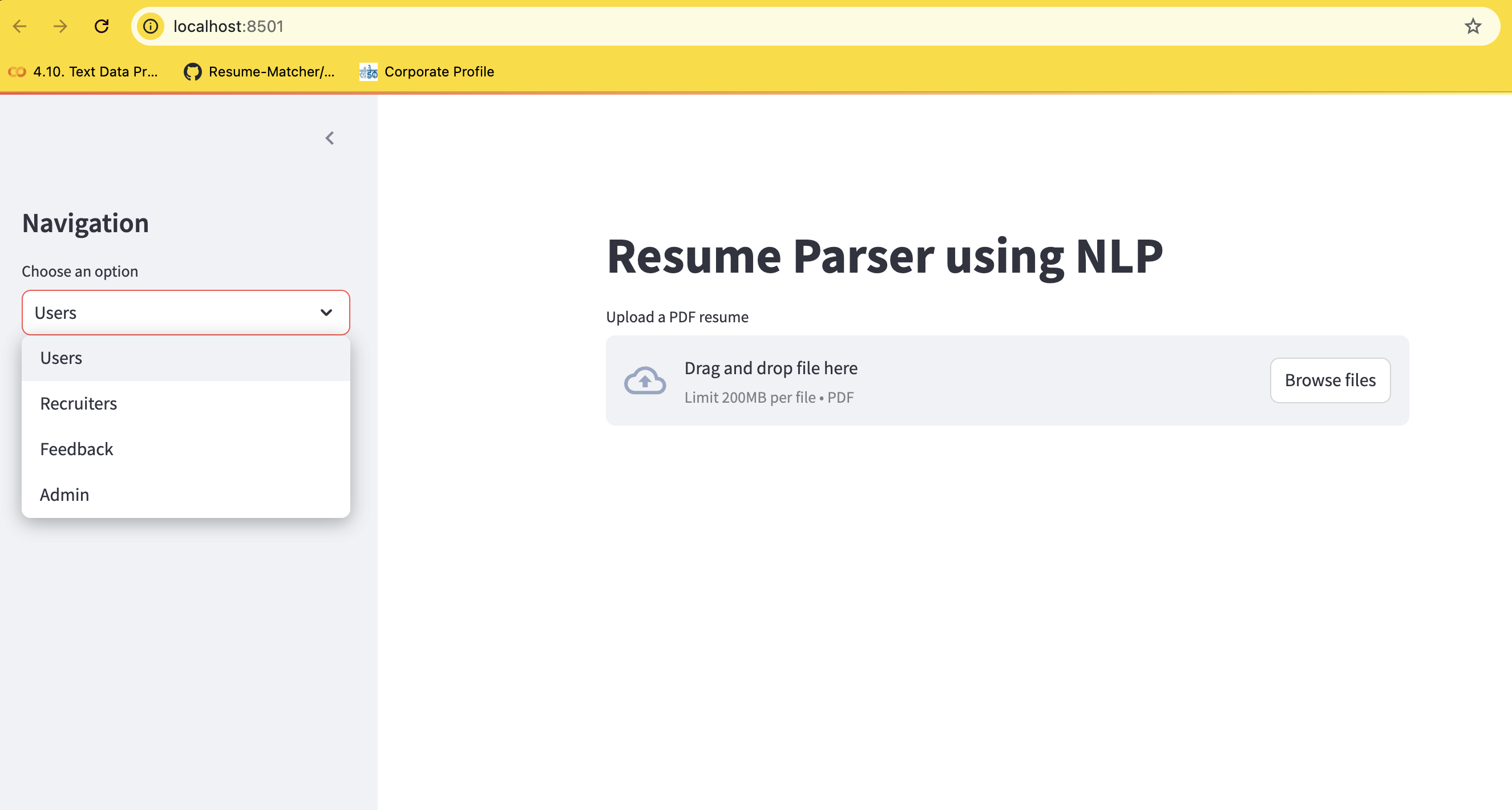Open the 4.10 Text Data Pr... bookmark
Viewport: 1512px width, 810px height.
pyautogui.click(x=83, y=72)
